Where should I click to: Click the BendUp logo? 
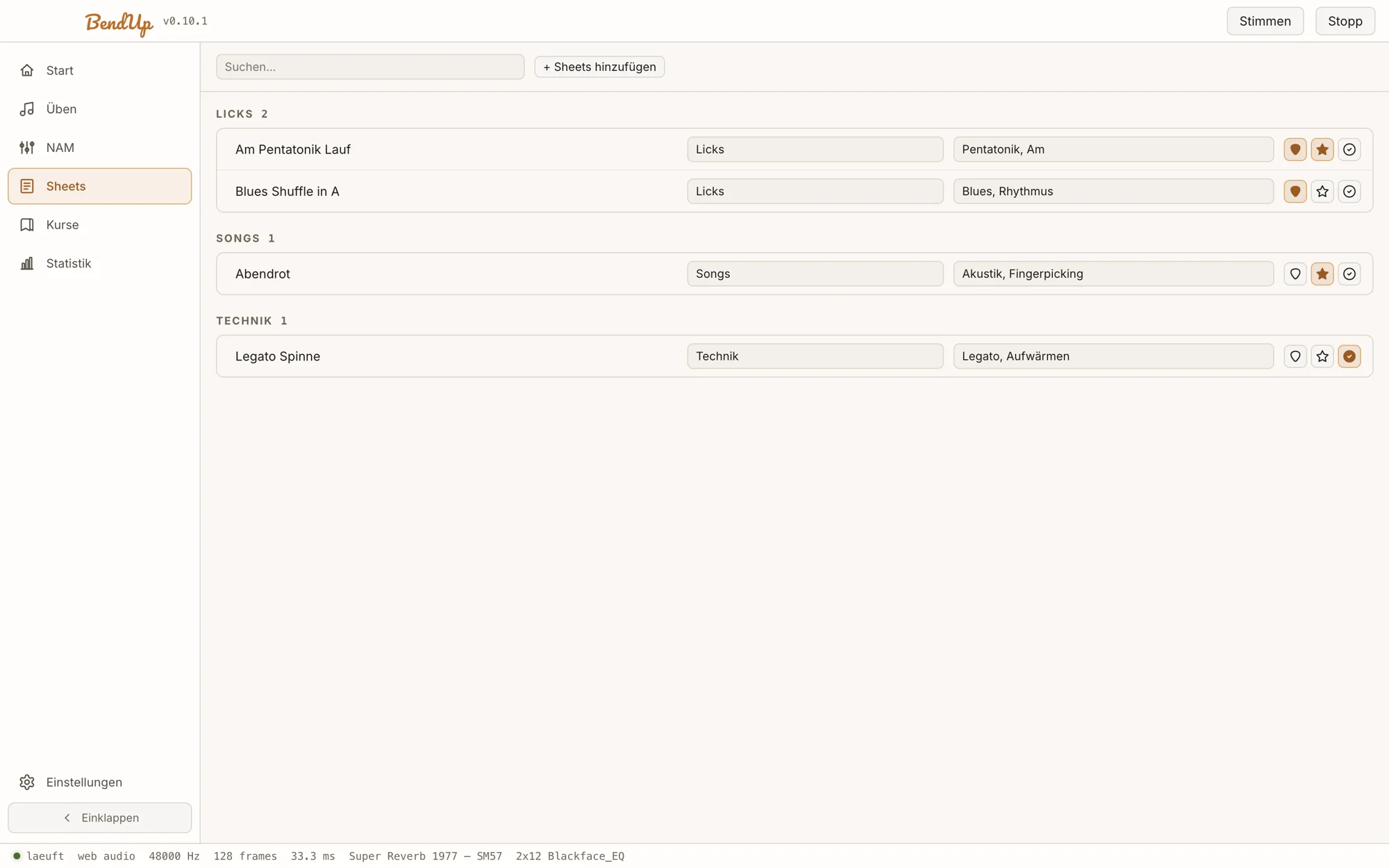coord(119,23)
